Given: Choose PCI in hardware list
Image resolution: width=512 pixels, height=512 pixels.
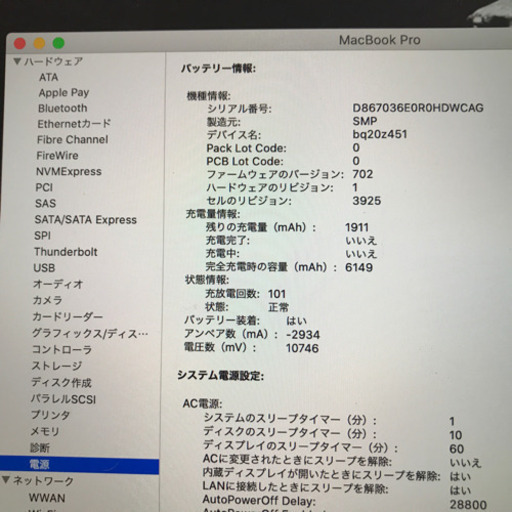Looking at the screenshot, I should 44,187.
